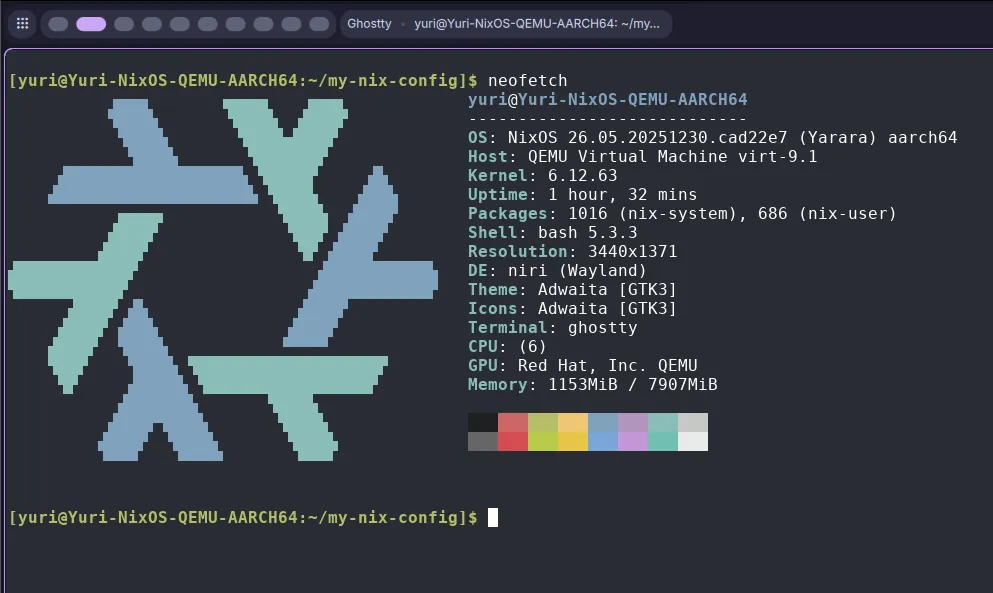Click the blinking terminal cursor block
The height and width of the screenshot is (593, 993).
pyautogui.click(x=493, y=517)
